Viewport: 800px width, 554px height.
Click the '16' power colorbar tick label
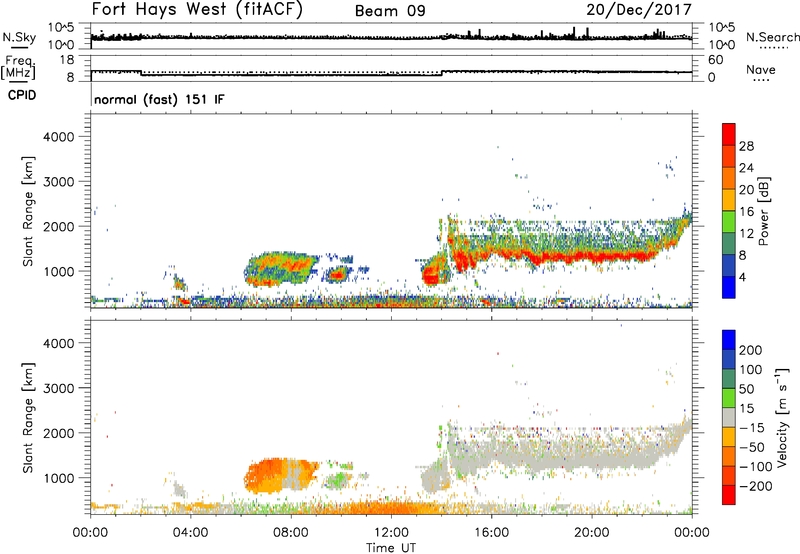point(746,212)
